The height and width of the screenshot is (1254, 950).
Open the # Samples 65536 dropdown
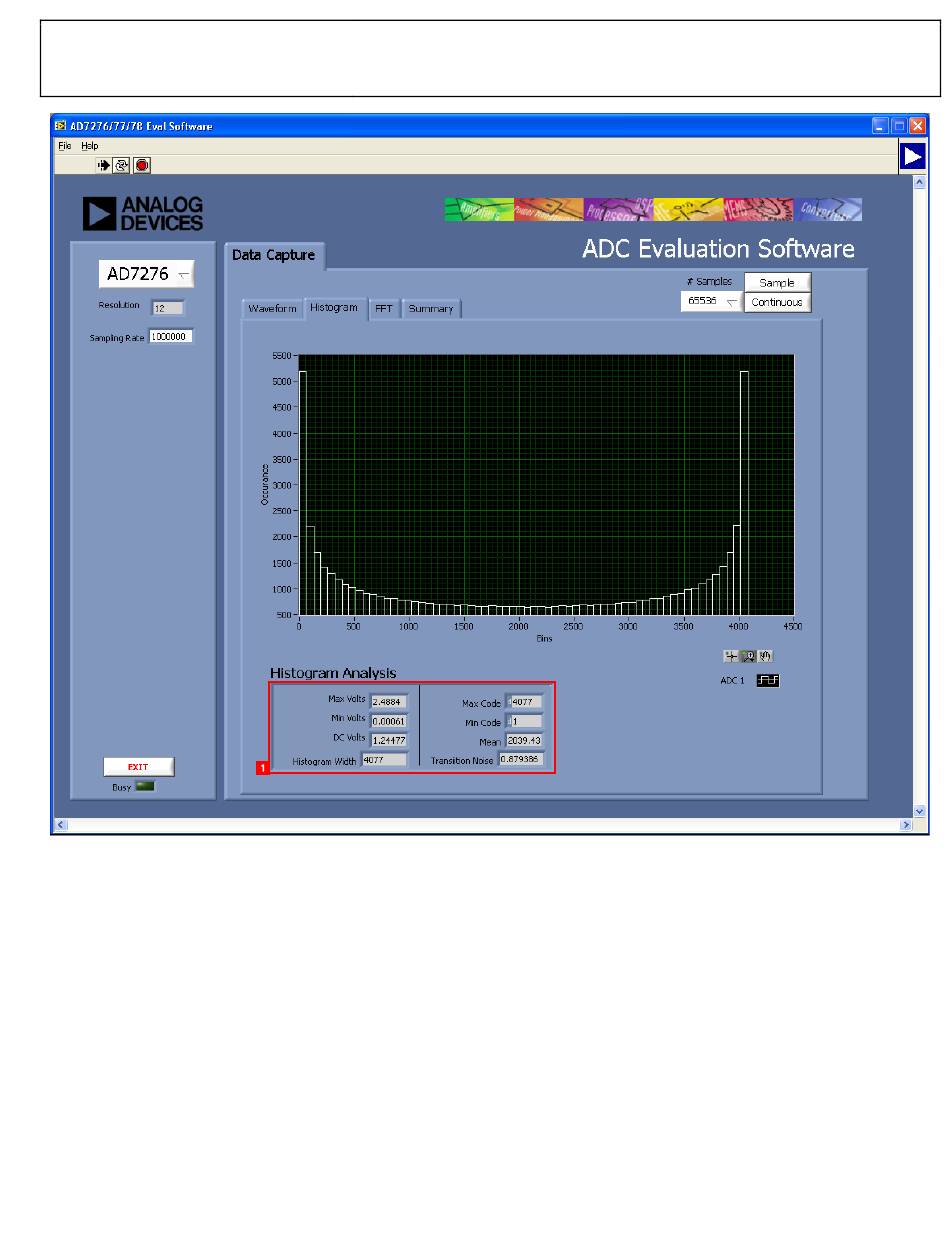click(x=711, y=301)
